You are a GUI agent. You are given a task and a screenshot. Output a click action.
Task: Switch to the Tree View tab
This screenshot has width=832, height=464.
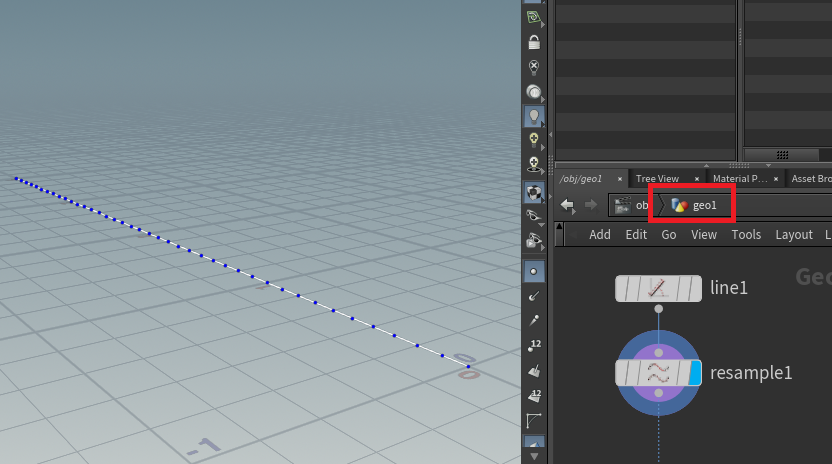657,179
